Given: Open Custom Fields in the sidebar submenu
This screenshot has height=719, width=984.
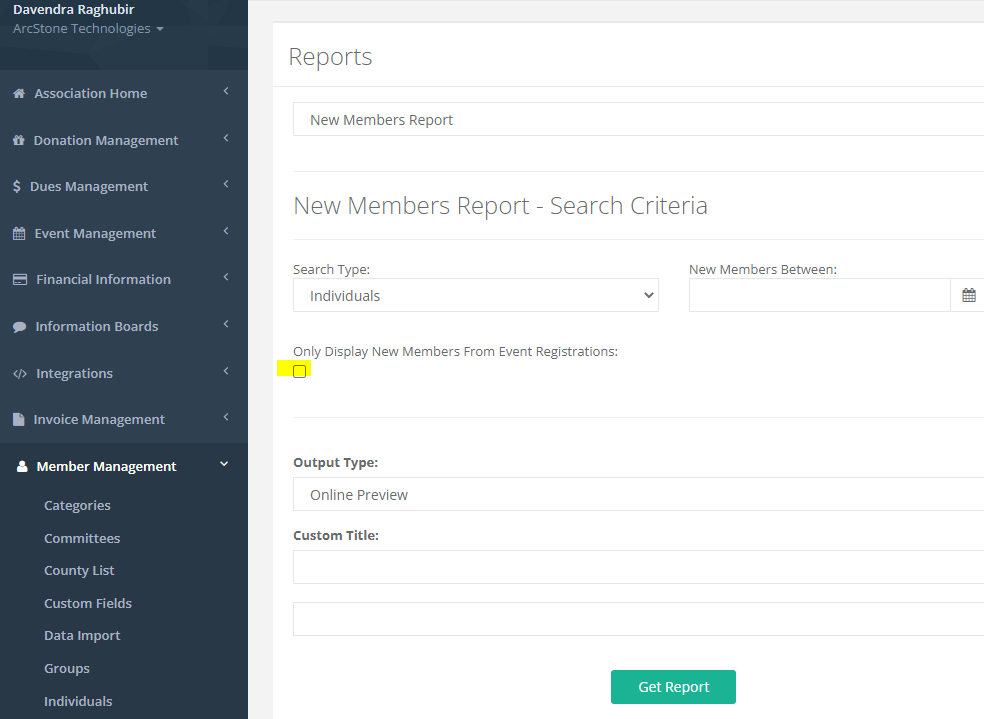Looking at the screenshot, I should pos(88,603).
